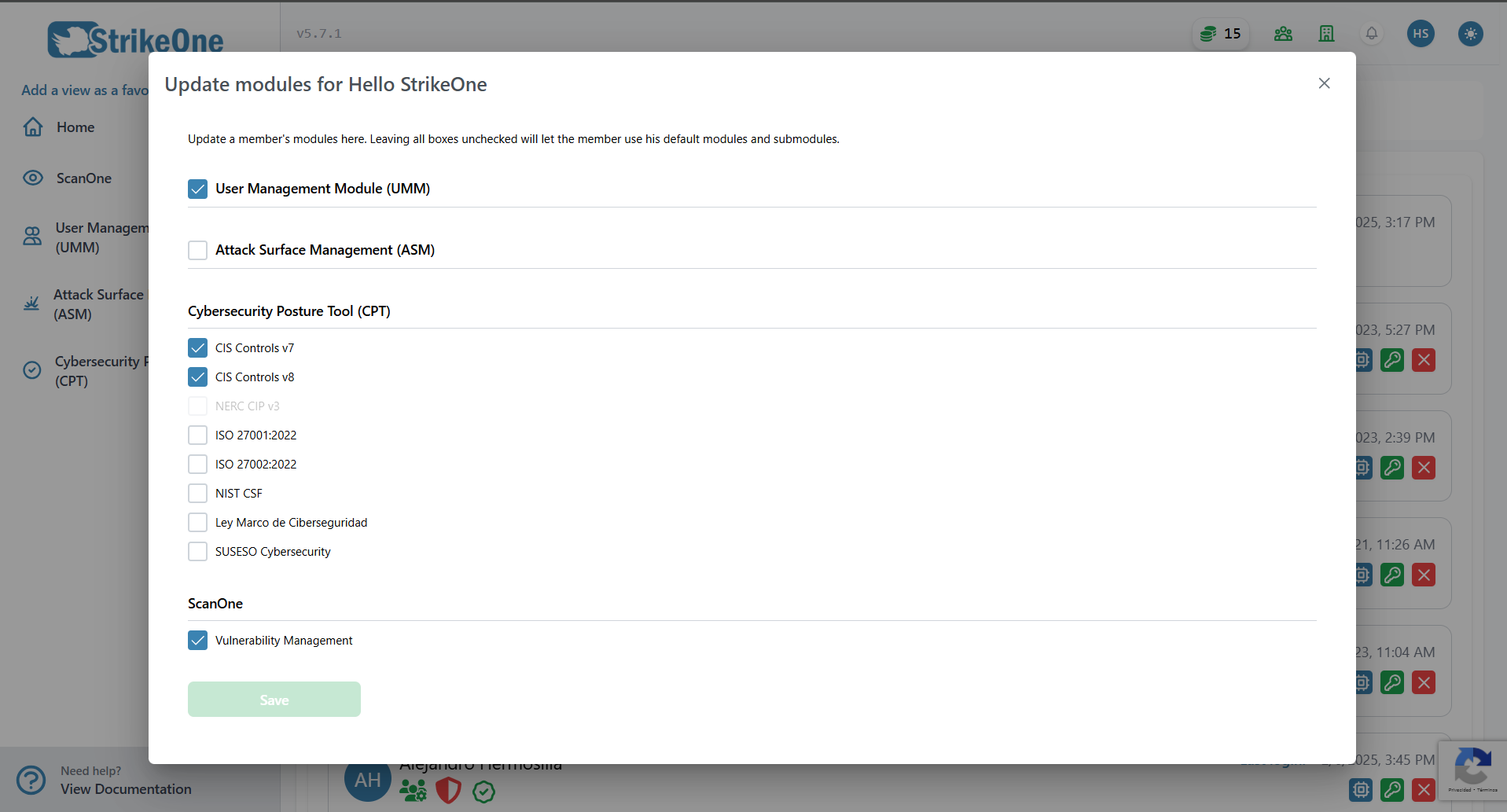Click the shield icon next to Alejandro Hermosilla
This screenshot has width=1507, height=812.
tap(448, 791)
